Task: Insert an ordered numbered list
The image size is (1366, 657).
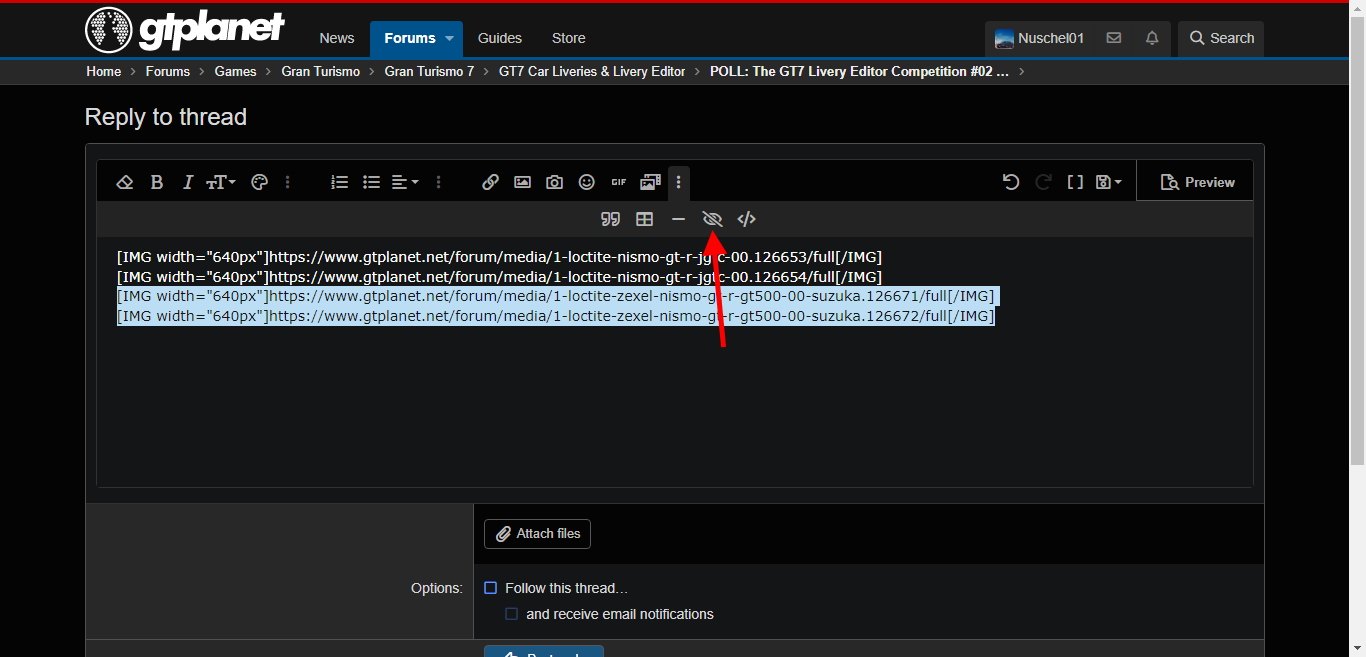Action: click(340, 182)
